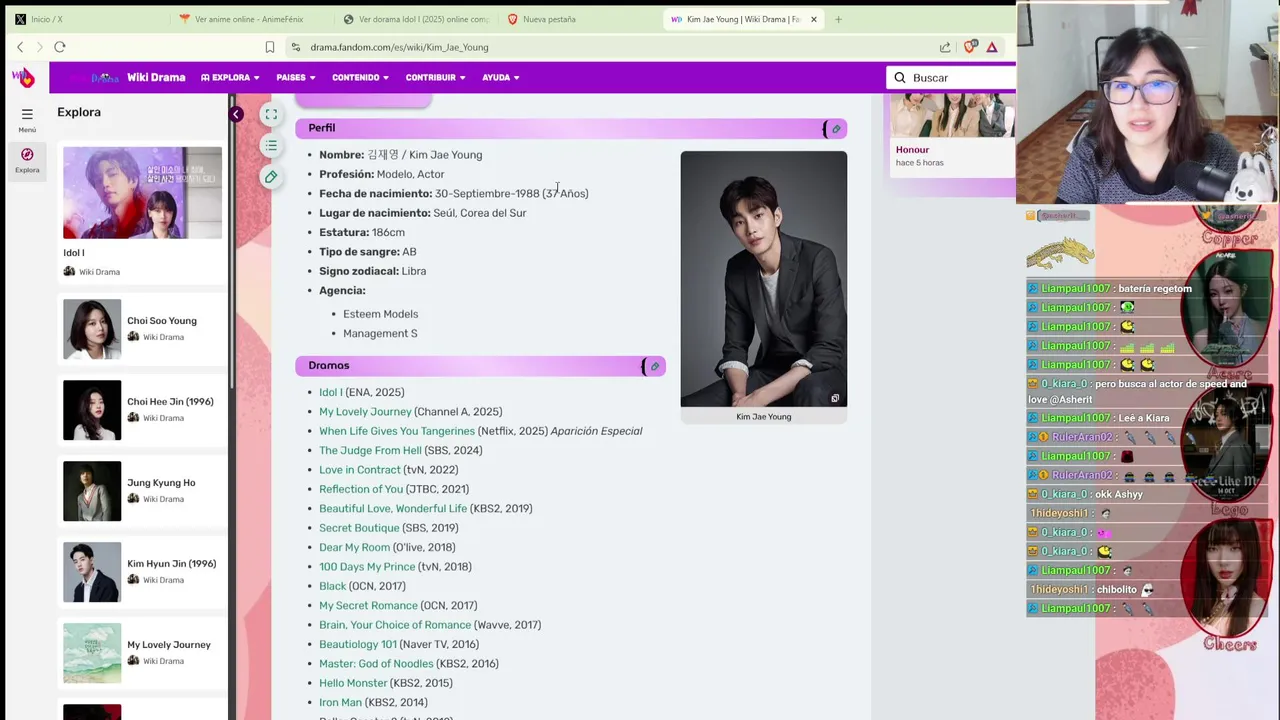Open the EXPLORA dropdown menu

tap(230, 77)
